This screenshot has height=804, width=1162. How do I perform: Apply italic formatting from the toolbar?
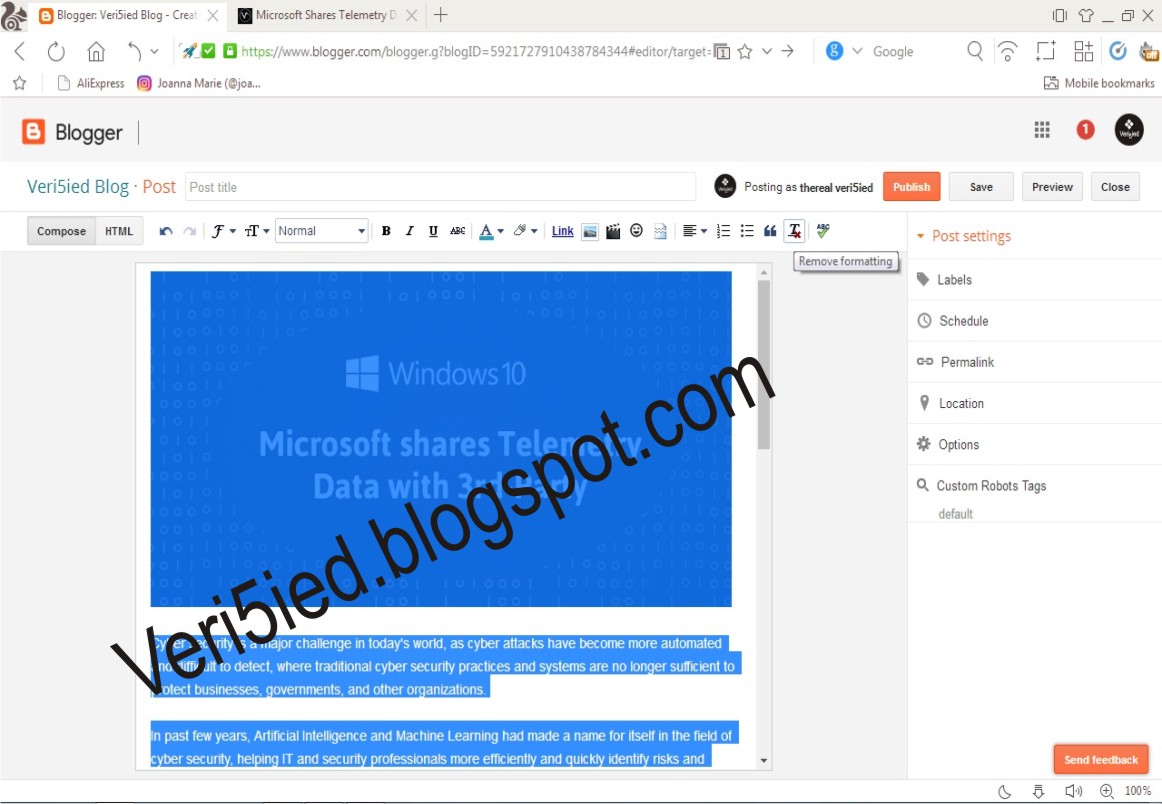click(409, 231)
